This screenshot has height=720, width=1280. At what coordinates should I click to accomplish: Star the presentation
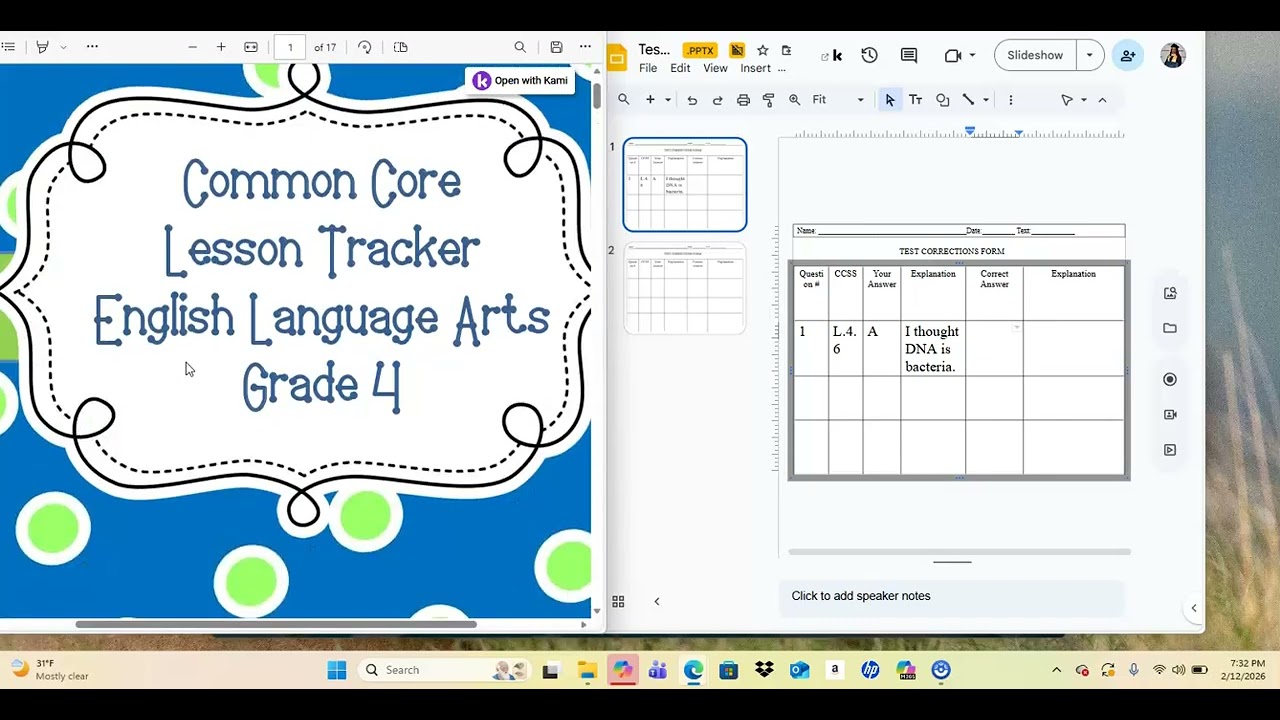(763, 50)
